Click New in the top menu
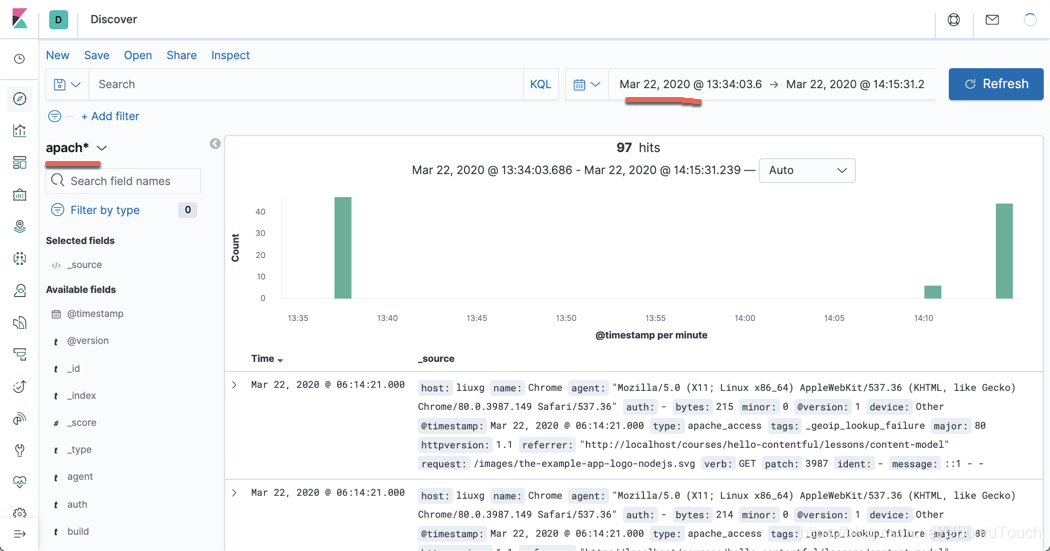The width and height of the screenshot is (1050, 551). (x=58, y=56)
